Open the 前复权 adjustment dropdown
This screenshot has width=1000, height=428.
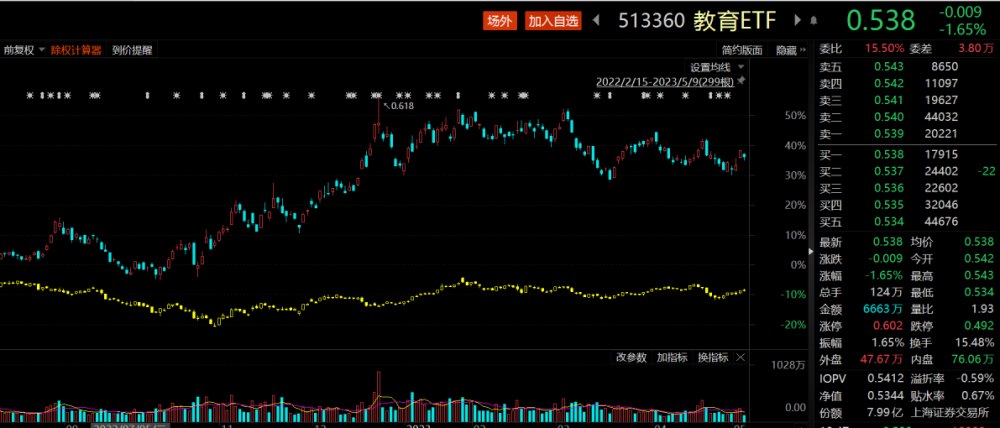pos(23,50)
